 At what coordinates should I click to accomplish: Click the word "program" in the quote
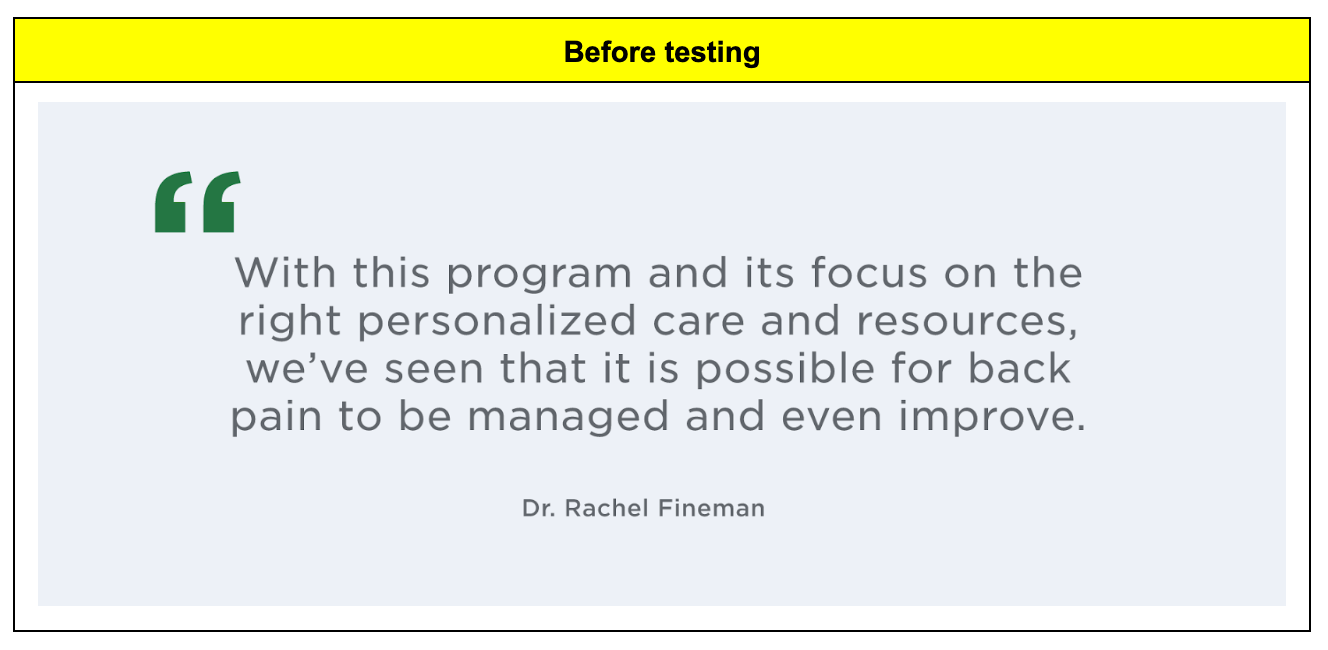[x=537, y=274]
